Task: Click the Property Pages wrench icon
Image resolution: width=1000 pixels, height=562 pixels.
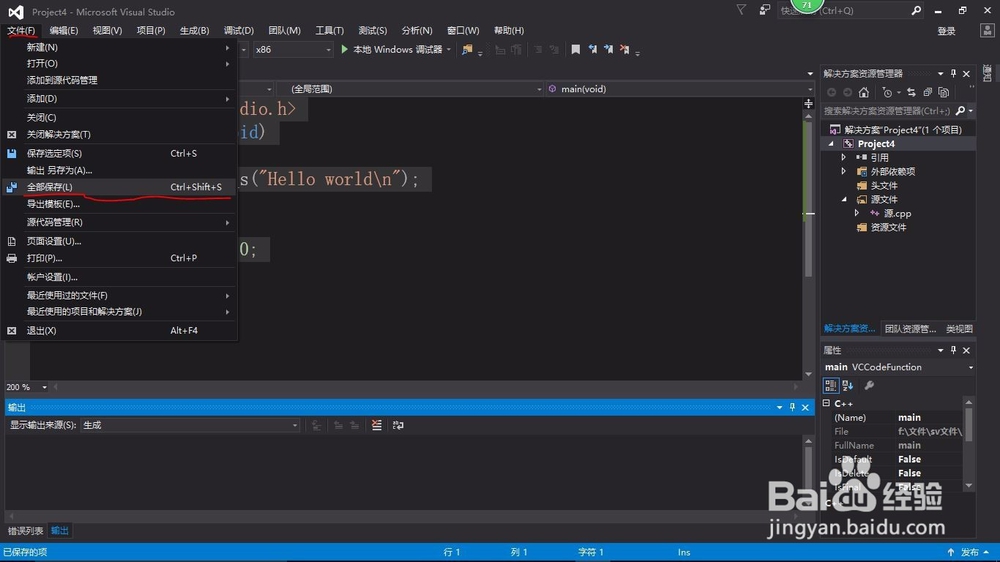Action: [869, 385]
